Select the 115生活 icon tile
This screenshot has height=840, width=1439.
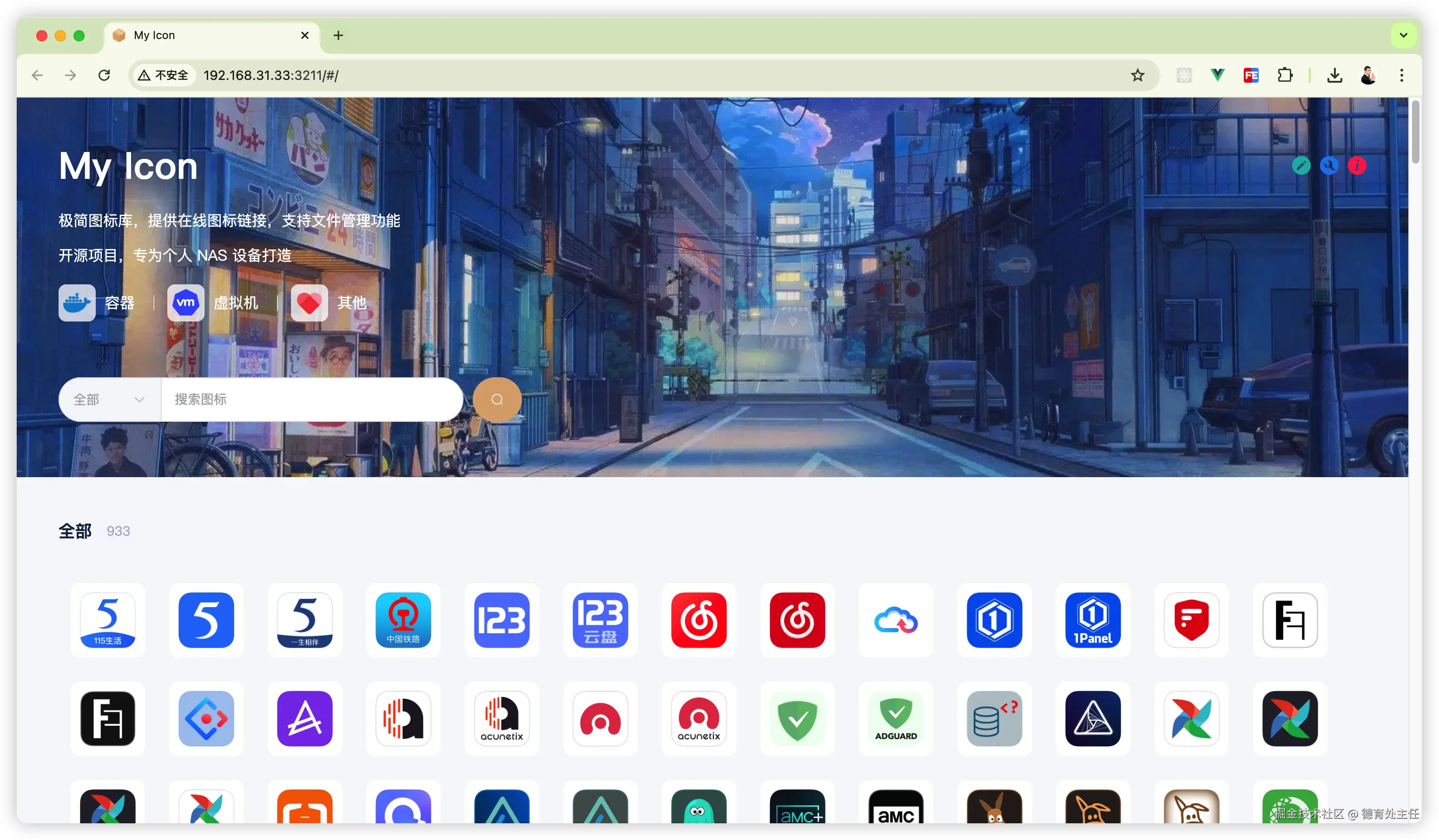coord(107,620)
